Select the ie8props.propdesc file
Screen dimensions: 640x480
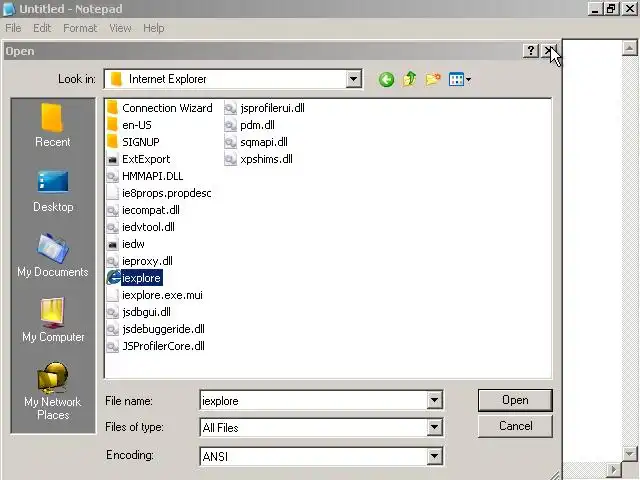coord(159,193)
